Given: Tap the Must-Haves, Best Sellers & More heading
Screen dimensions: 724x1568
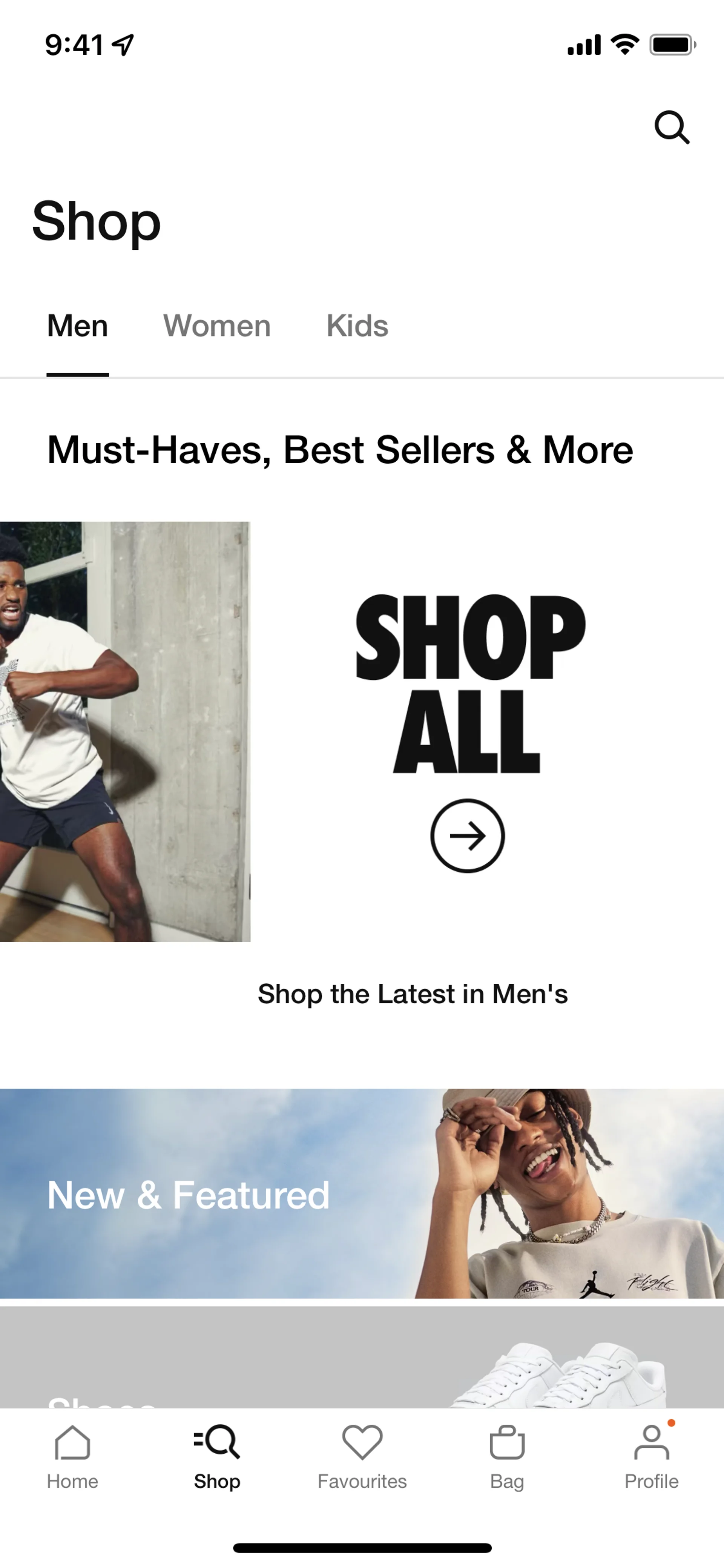Looking at the screenshot, I should (340, 450).
